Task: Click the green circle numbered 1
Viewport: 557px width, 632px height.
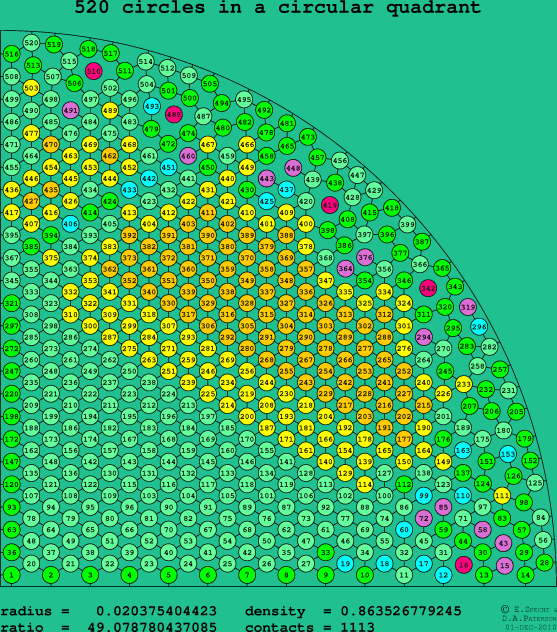Action: pos(11,575)
